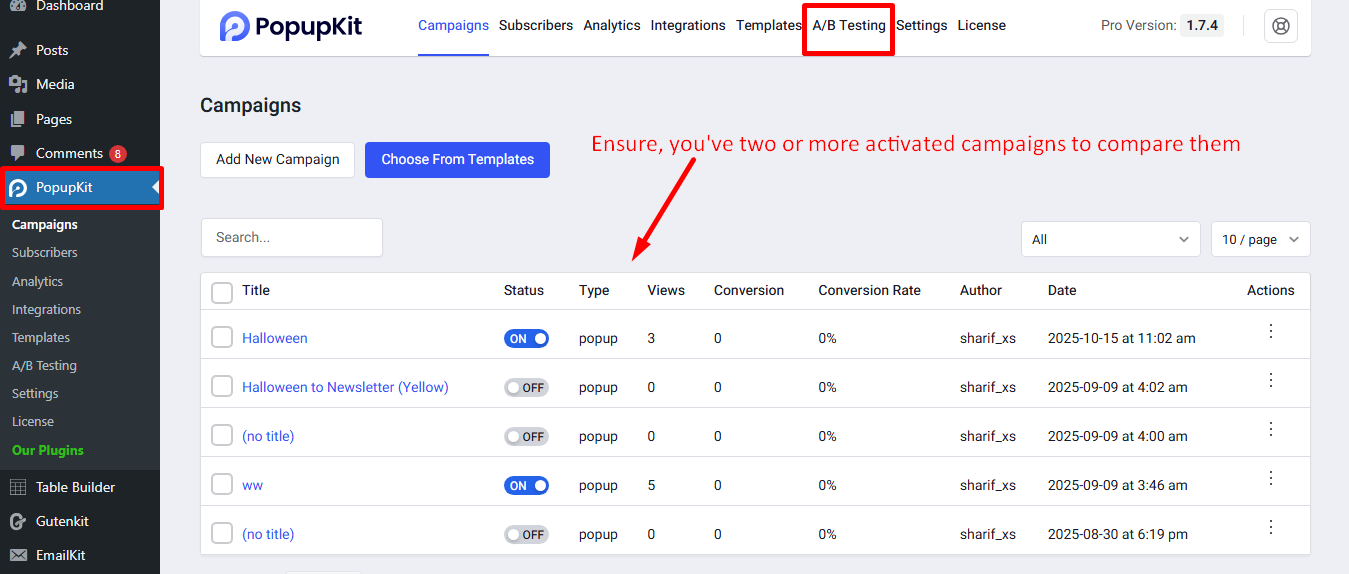The width and height of the screenshot is (1349, 574).
Task: Switch to the Campaigns tab
Action: pyautogui.click(x=453, y=25)
